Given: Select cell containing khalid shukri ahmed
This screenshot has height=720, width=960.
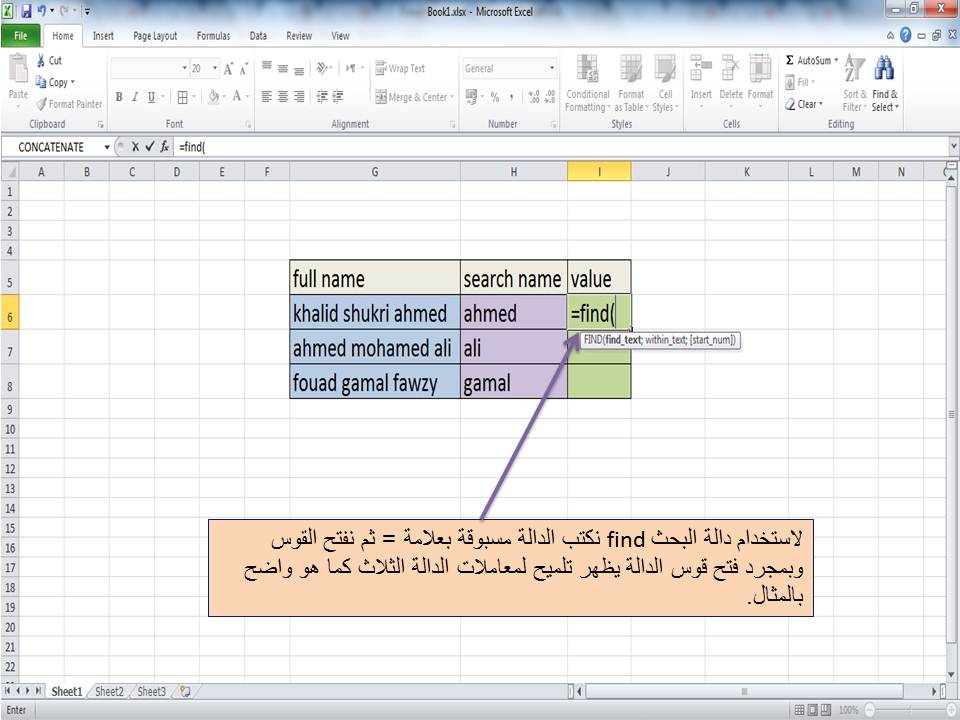Looking at the screenshot, I should [x=375, y=313].
